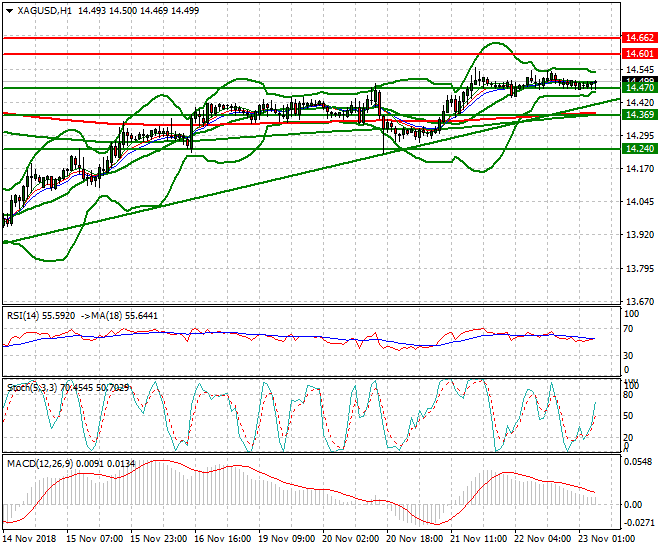Click the MACD 0.00 scale value
The width and height of the screenshot is (660, 550).
(x=632, y=505)
